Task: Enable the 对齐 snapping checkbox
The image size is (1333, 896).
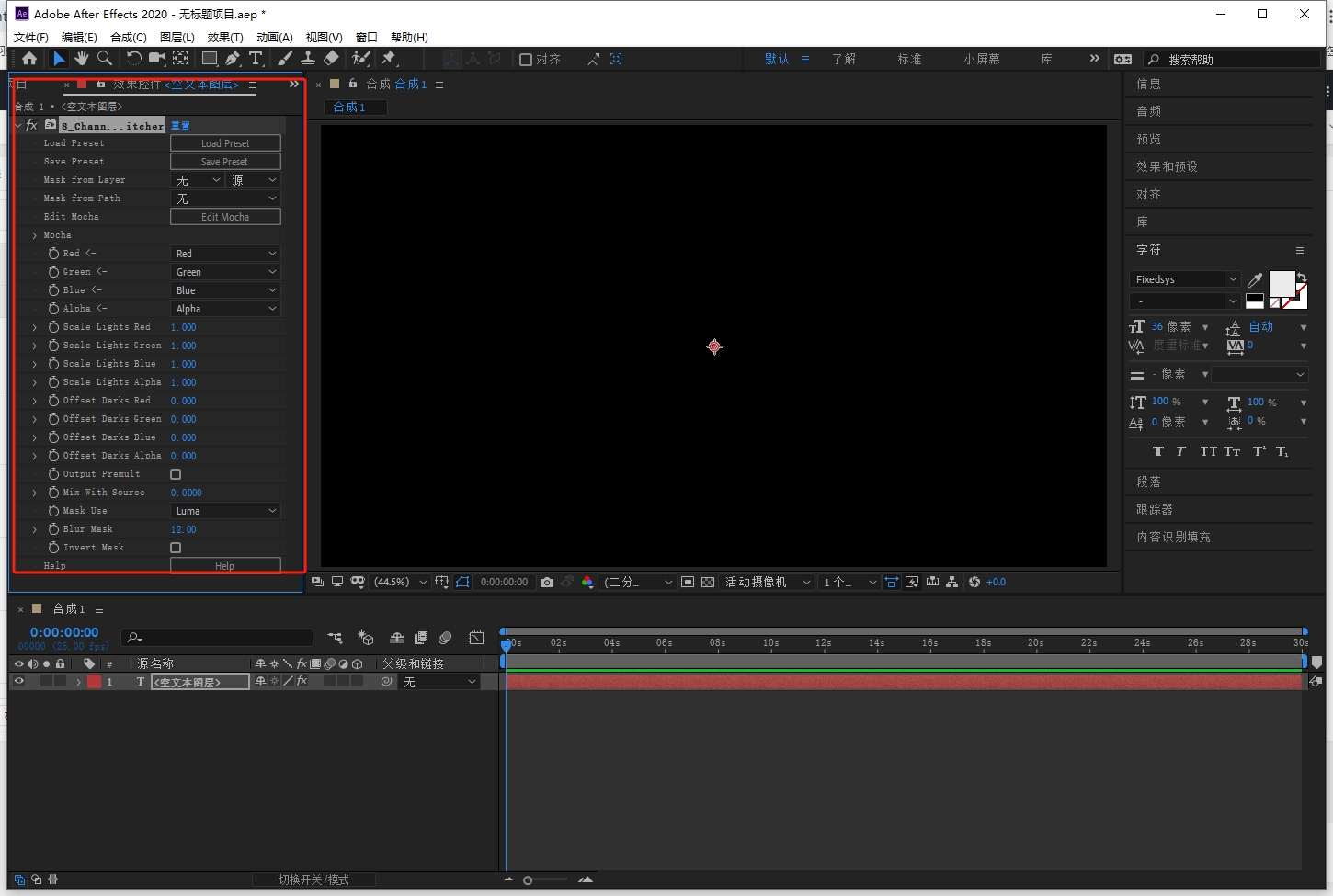Action: coord(526,60)
